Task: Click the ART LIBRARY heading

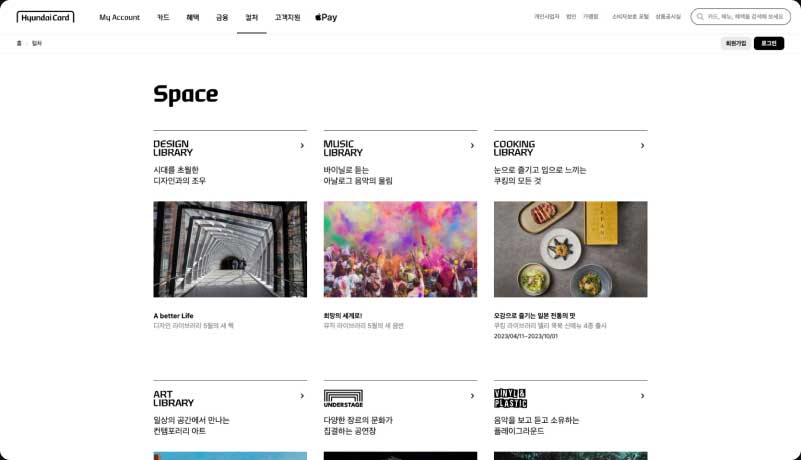Action: coord(174,399)
